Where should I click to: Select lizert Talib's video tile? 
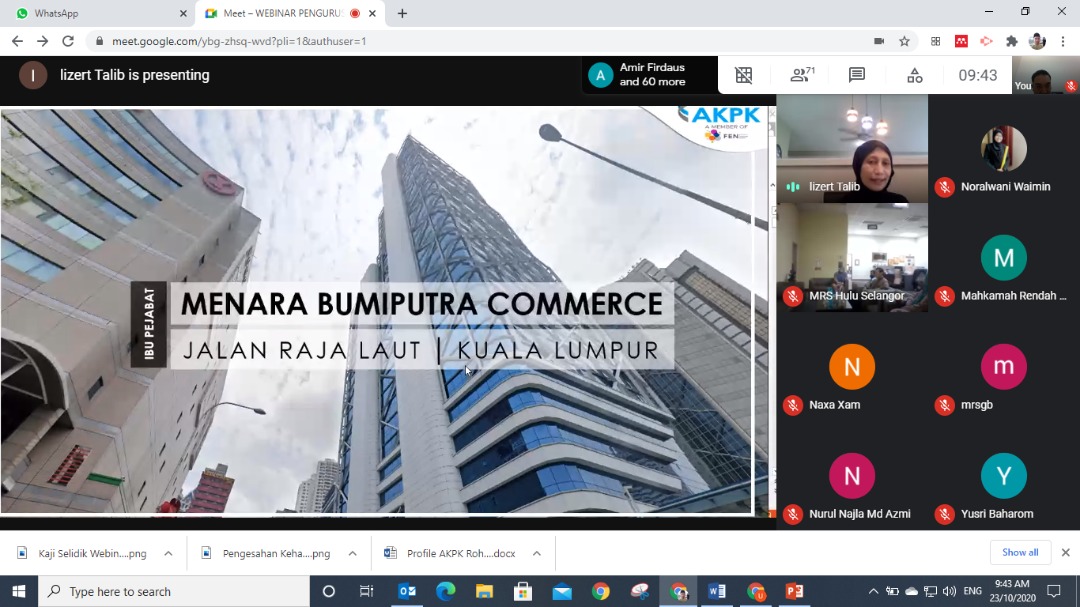(x=852, y=149)
